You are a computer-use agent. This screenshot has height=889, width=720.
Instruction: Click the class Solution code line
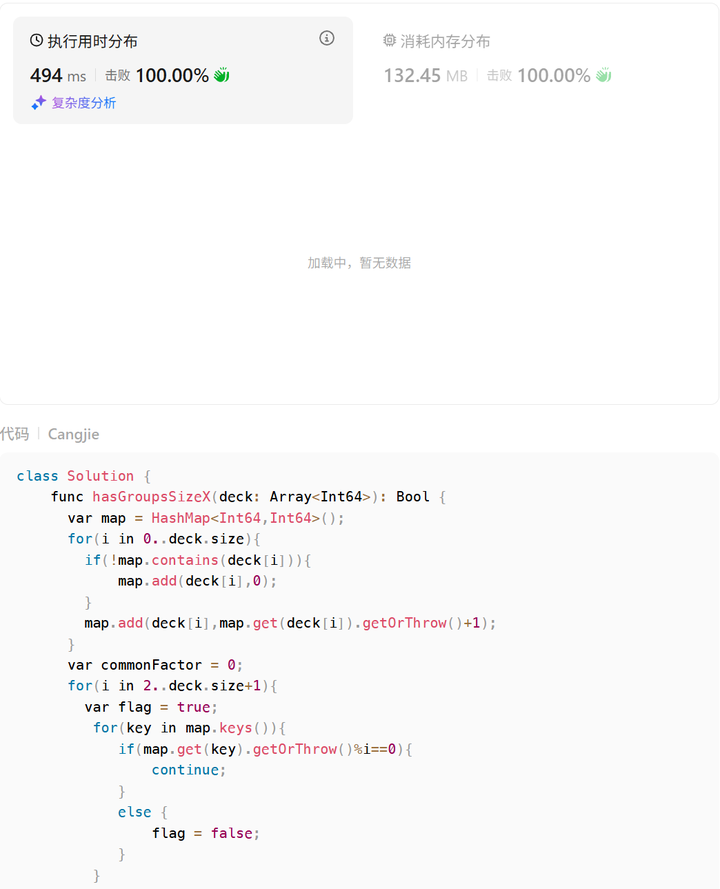[x=84, y=476]
